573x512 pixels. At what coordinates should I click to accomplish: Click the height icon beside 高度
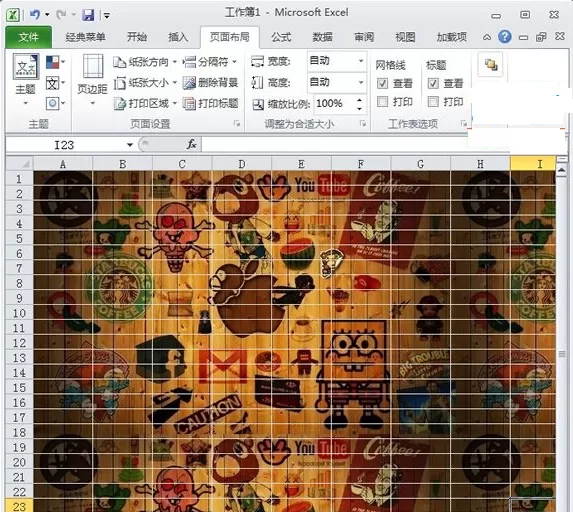click(257, 83)
